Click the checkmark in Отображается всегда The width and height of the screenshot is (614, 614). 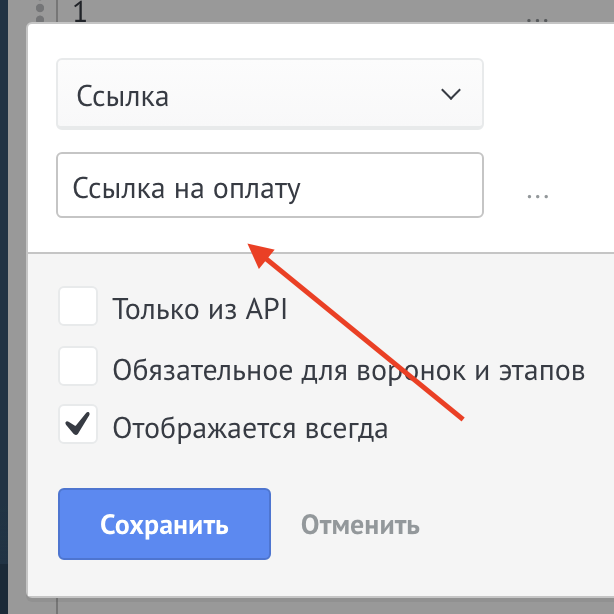[78, 425]
